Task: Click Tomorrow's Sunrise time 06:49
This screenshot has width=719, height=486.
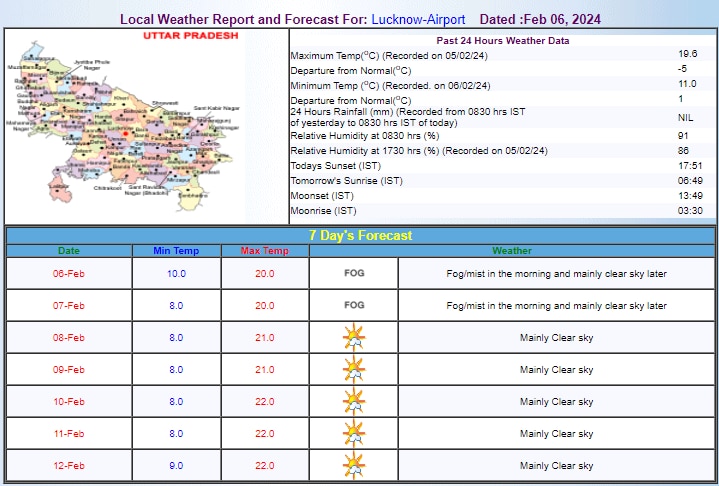Action: point(690,181)
